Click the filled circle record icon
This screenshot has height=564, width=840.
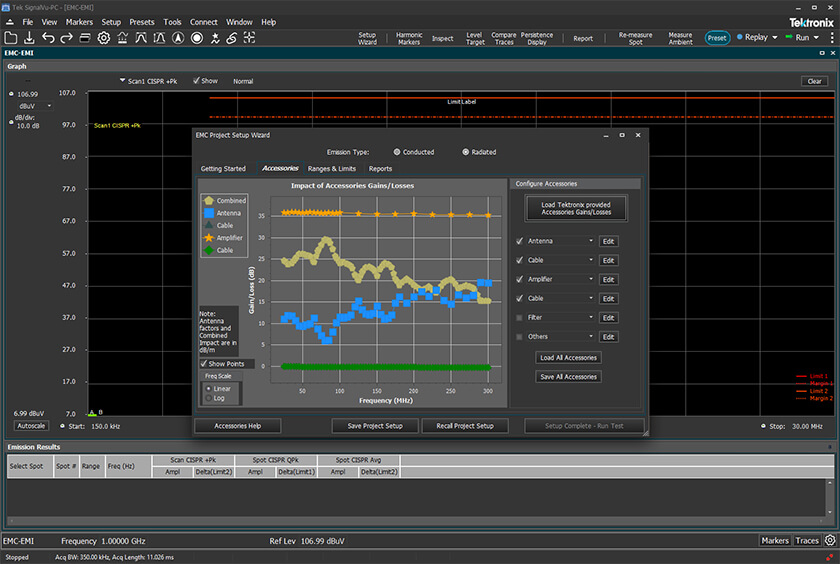click(197, 38)
